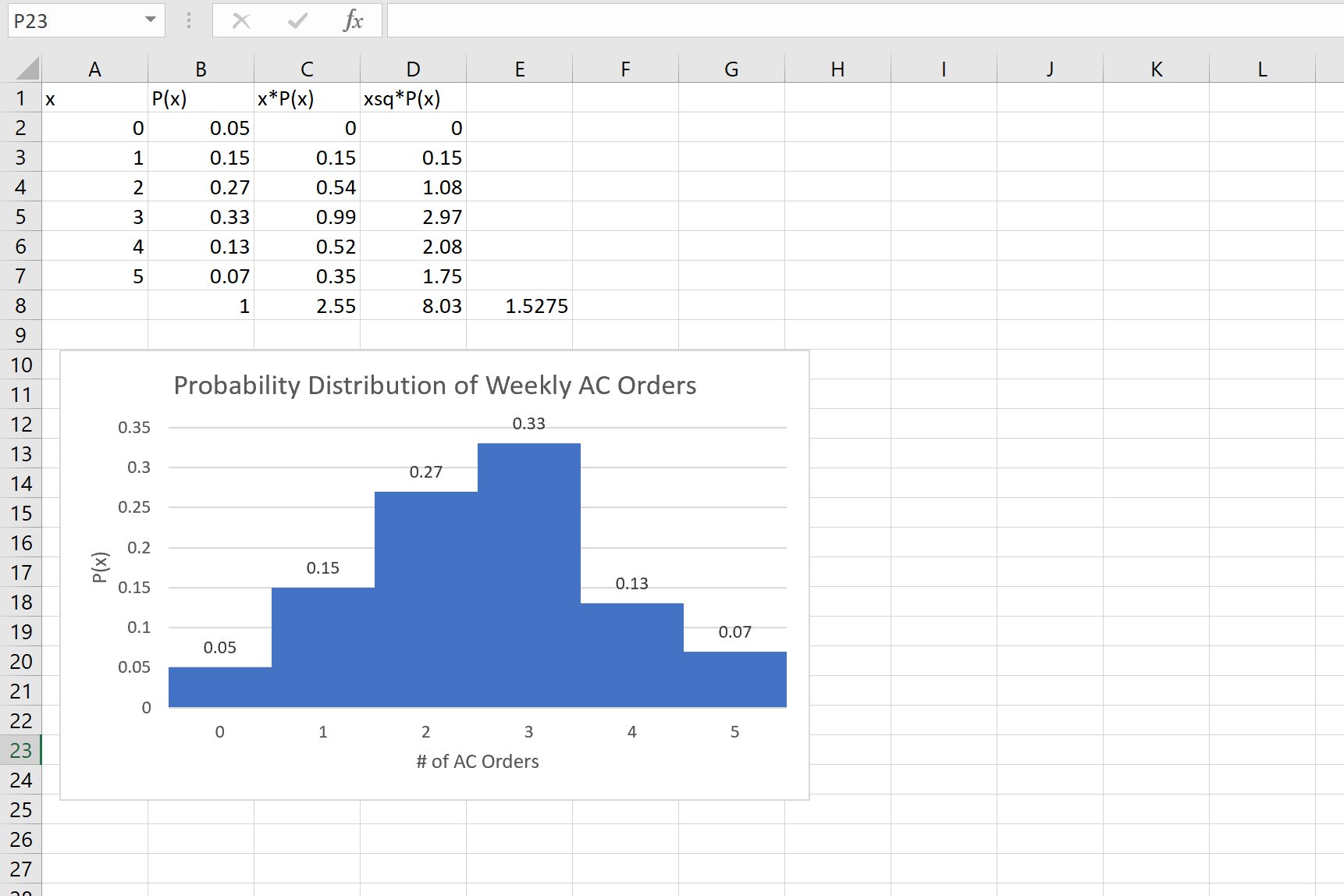Click the chart bar for 1 order

click(323, 647)
